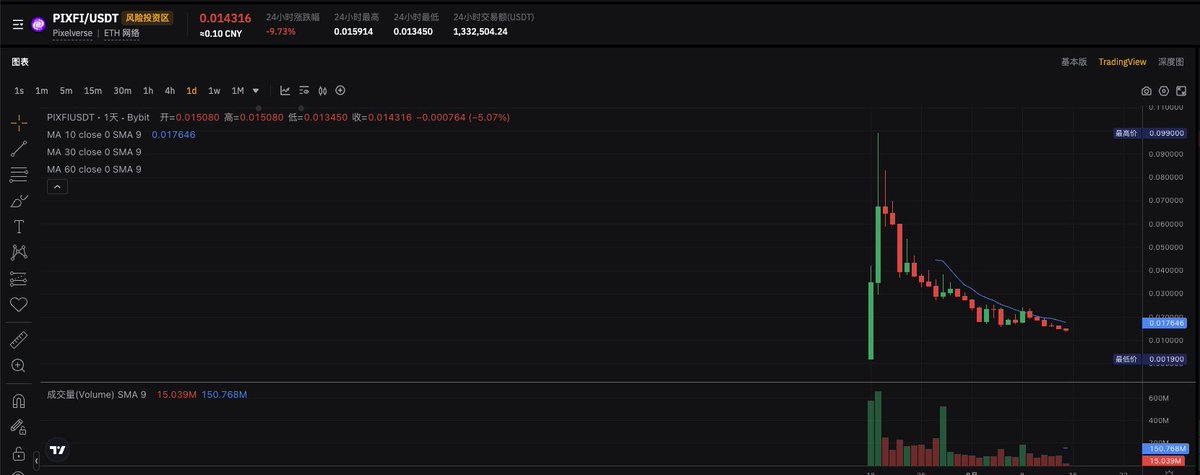Select the 1M monthly interval
The width and height of the screenshot is (1200, 475).
click(x=238, y=91)
